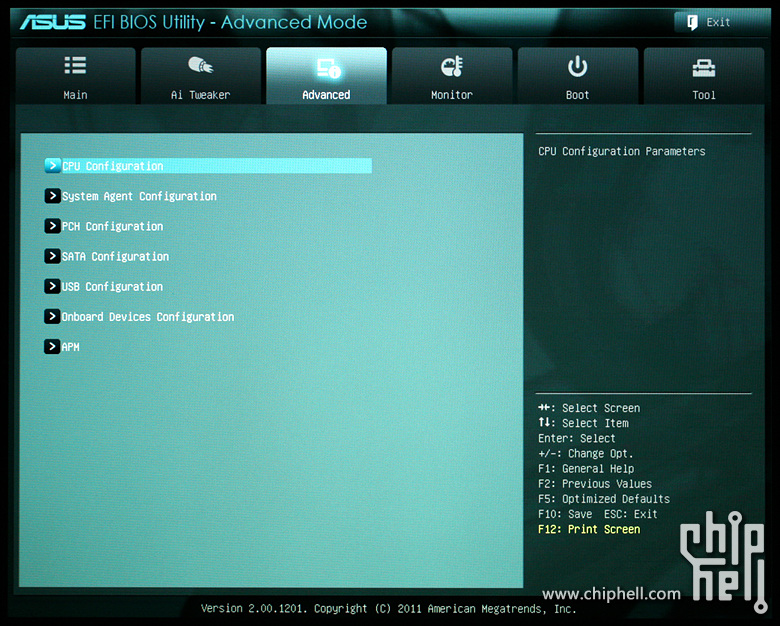This screenshot has width=780, height=626.
Task: Open the Main tab
Action: click(x=76, y=76)
